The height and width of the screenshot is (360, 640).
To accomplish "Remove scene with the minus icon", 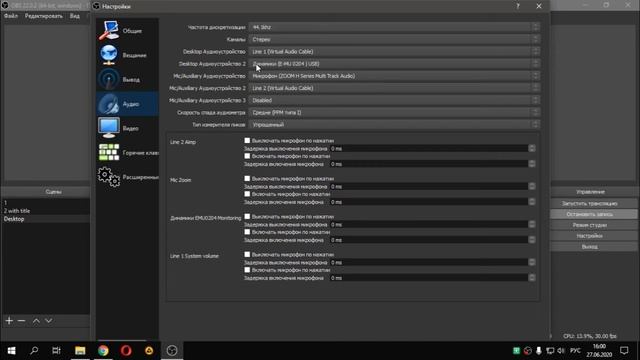I will pyautogui.click(x=21, y=321).
